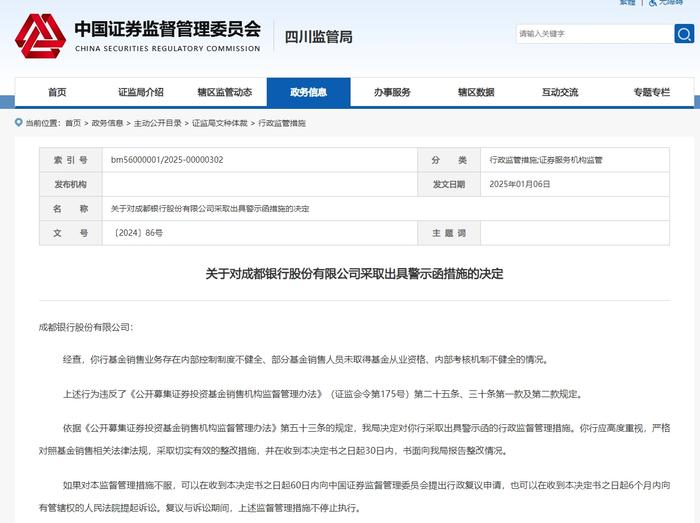Click the document number 〔2024〕86号

pos(137,233)
